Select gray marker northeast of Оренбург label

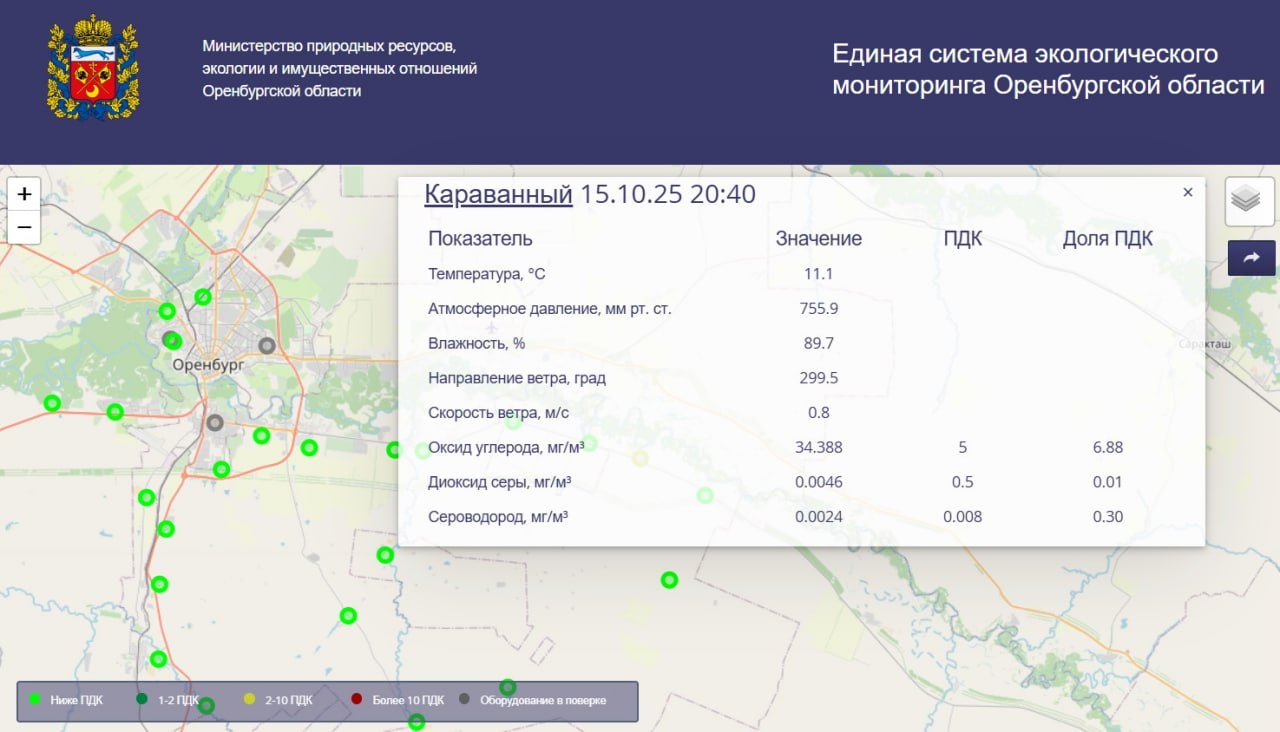coord(267,345)
